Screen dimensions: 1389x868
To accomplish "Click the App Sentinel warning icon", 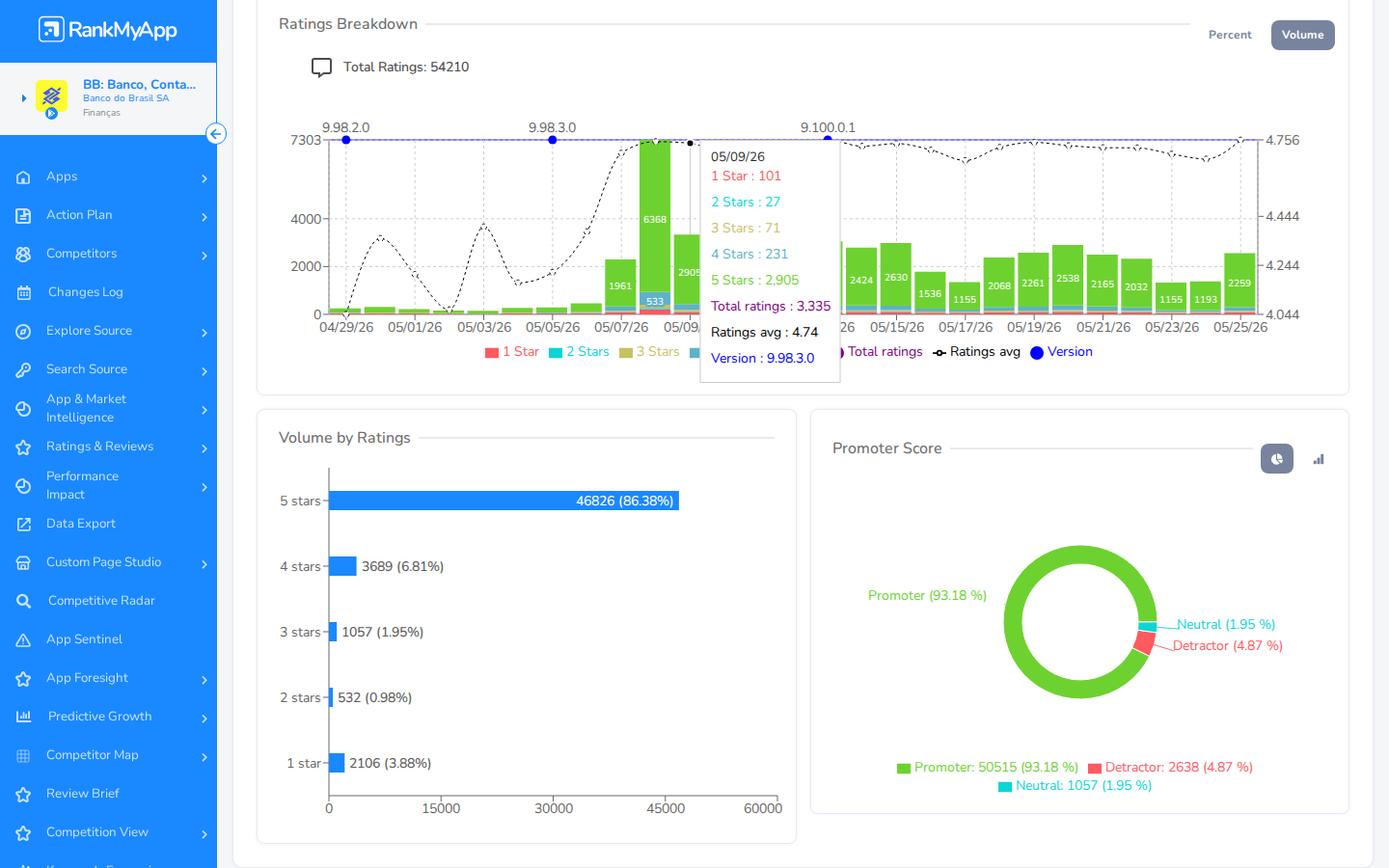I will point(23,640).
